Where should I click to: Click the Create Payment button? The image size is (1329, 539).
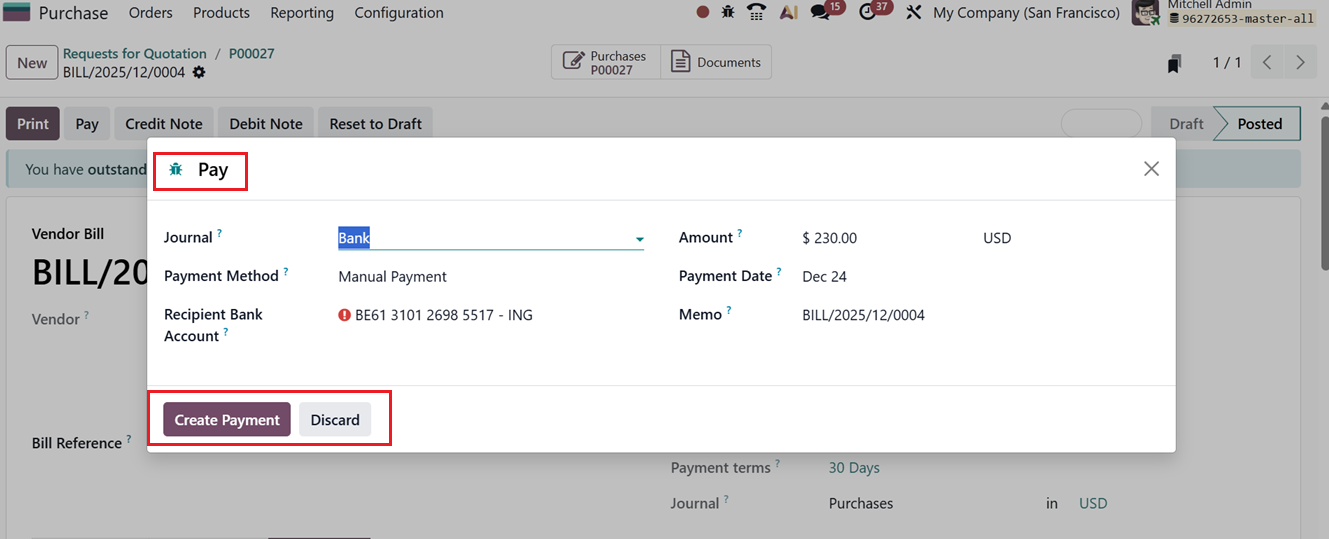coord(227,420)
